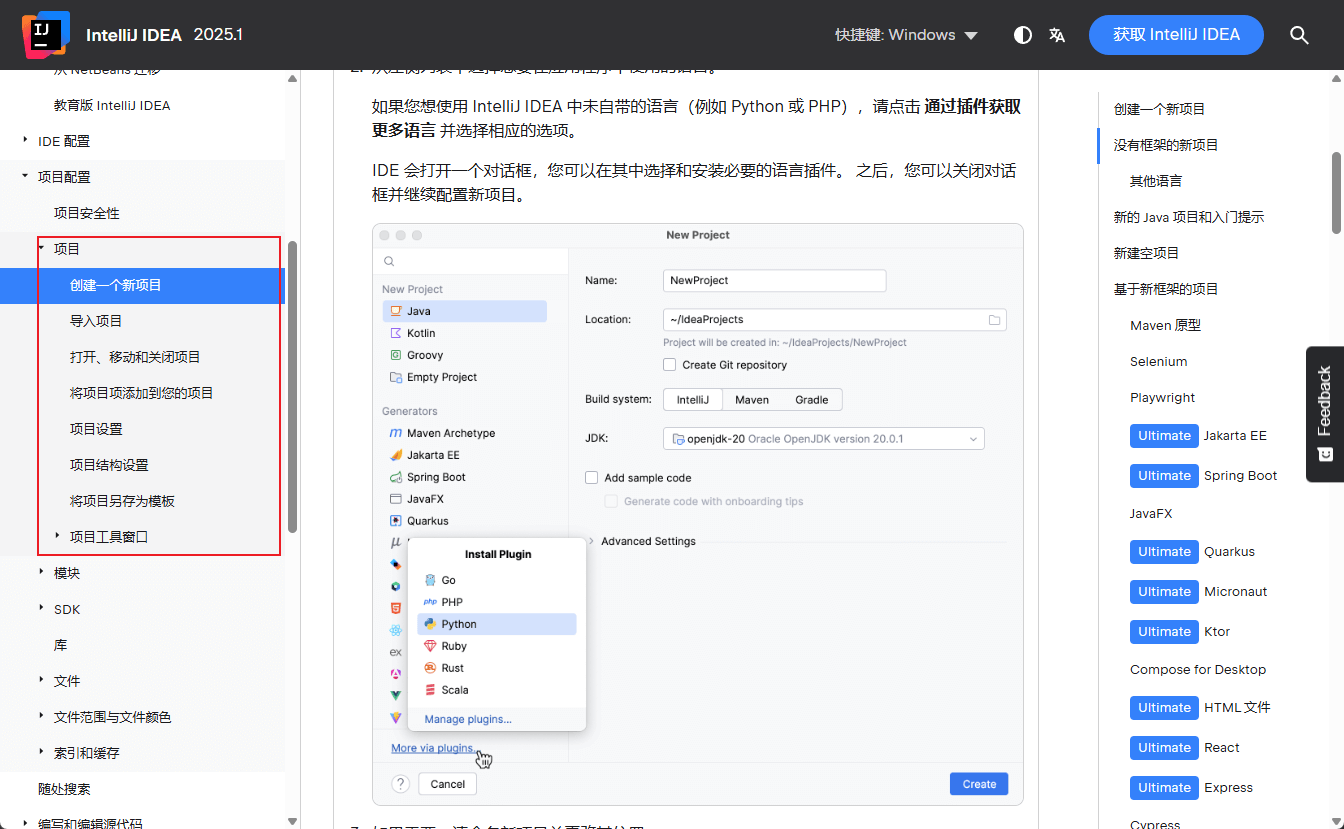Click the Ultimate badge beside Quarkus
Image resolution: width=1344 pixels, height=829 pixels.
[1164, 552]
